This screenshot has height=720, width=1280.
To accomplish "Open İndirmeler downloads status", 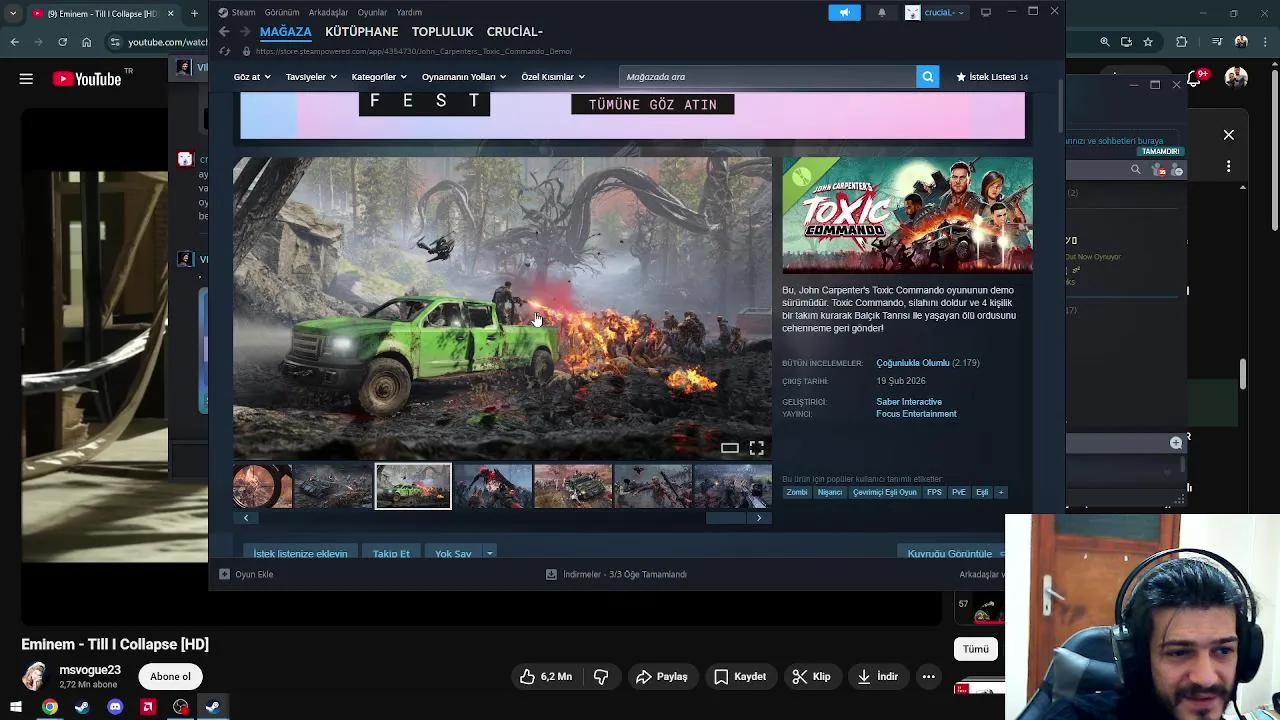I will (x=616, y=574).
